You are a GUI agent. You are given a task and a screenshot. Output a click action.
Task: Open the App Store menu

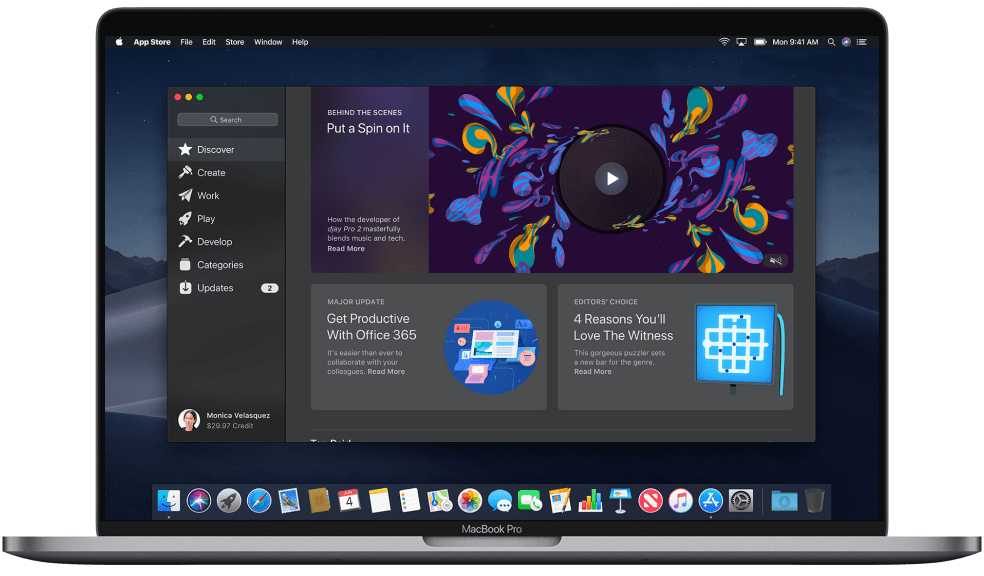(152, 42)
